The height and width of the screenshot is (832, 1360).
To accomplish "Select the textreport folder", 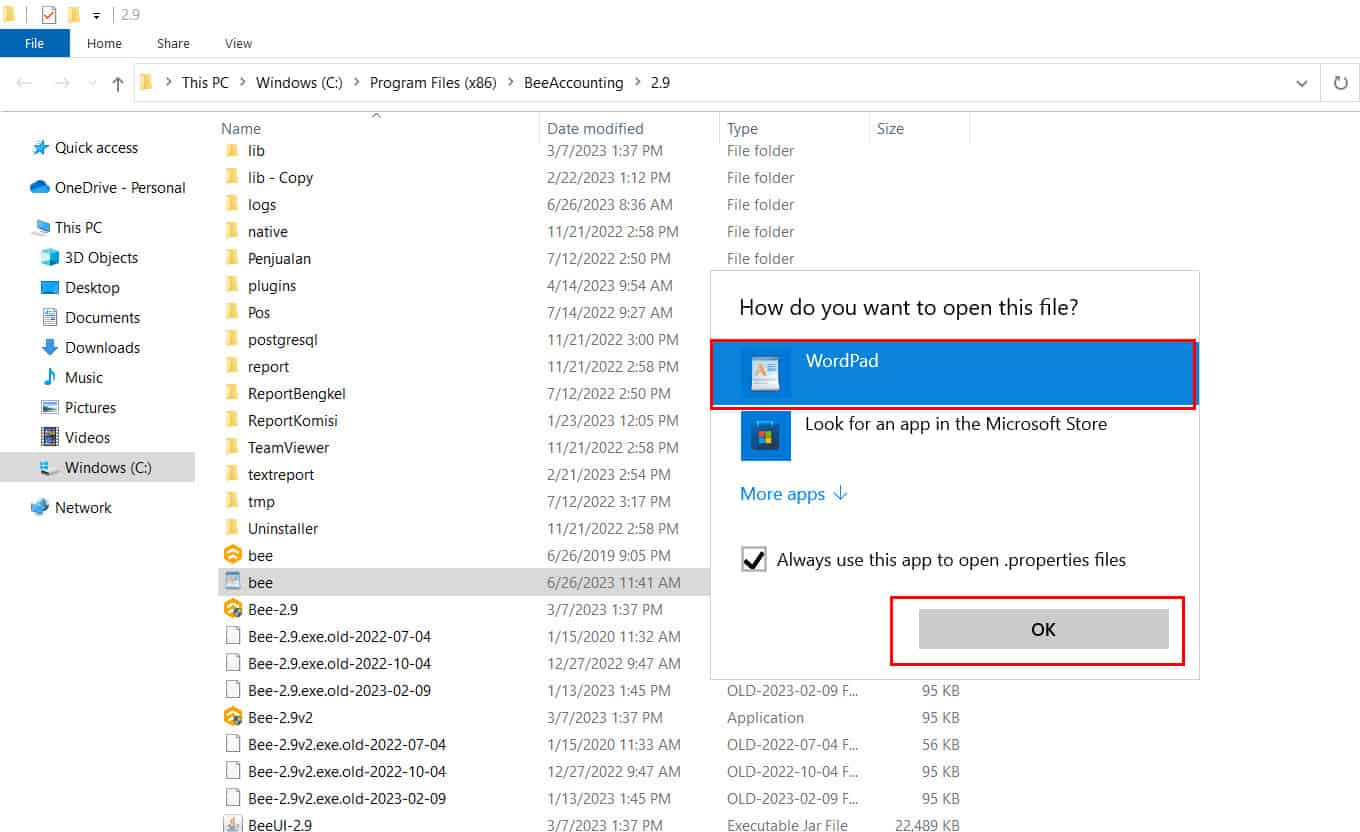I will 281,475.
